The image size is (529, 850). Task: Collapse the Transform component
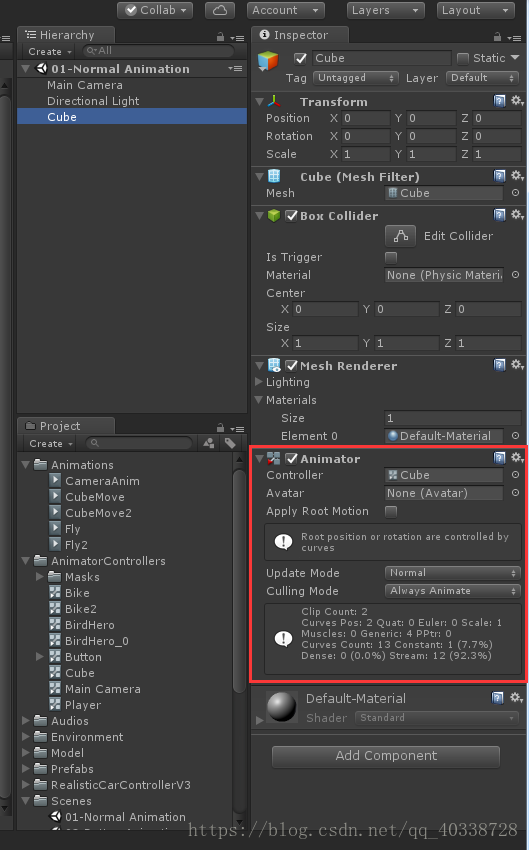(x=259, y=101)
